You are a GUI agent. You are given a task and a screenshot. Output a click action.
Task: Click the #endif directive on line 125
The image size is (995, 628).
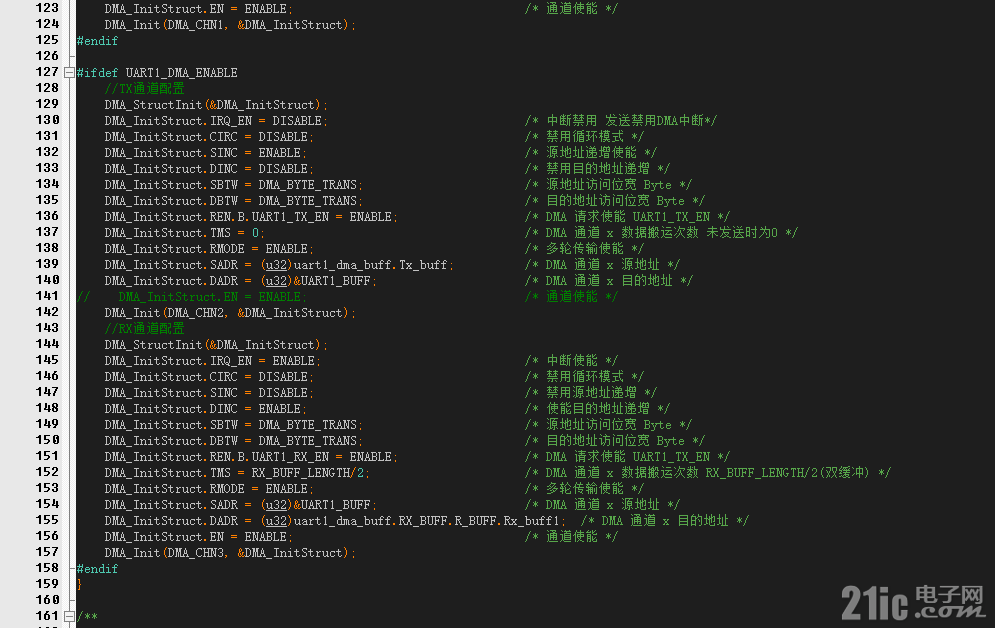coord(97,41)
